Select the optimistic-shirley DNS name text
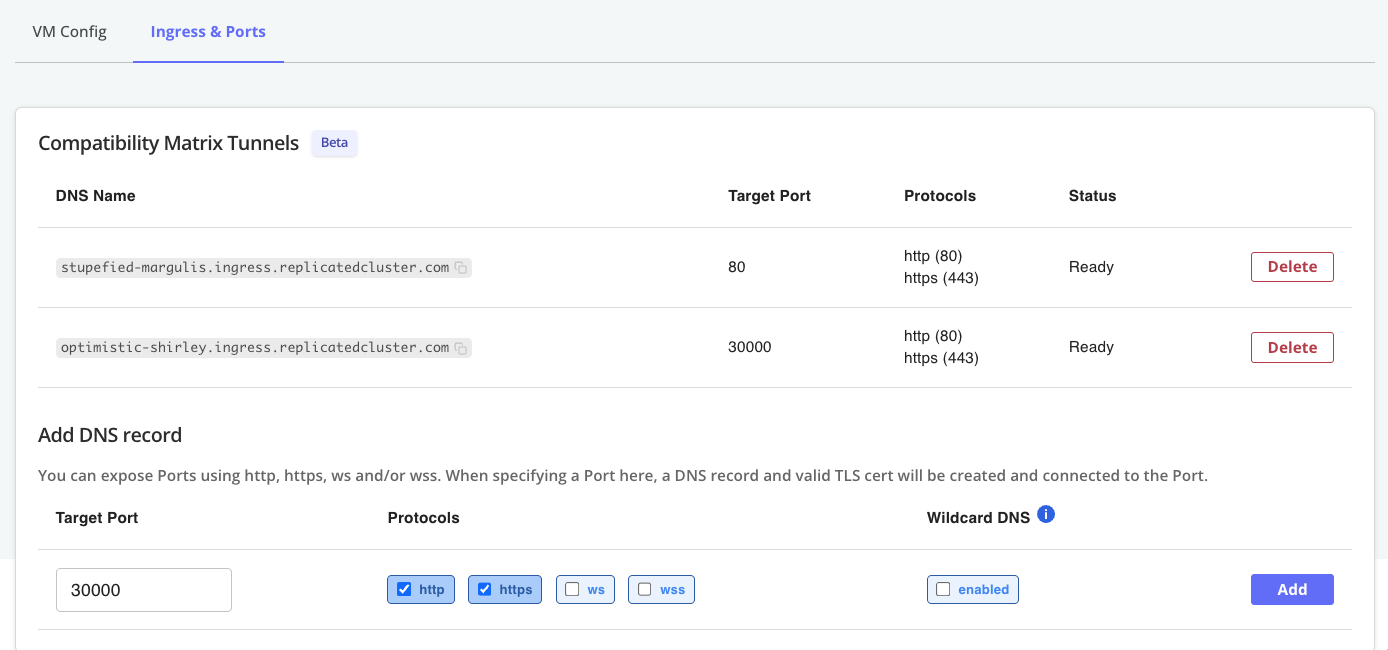 tap(250, 347)
